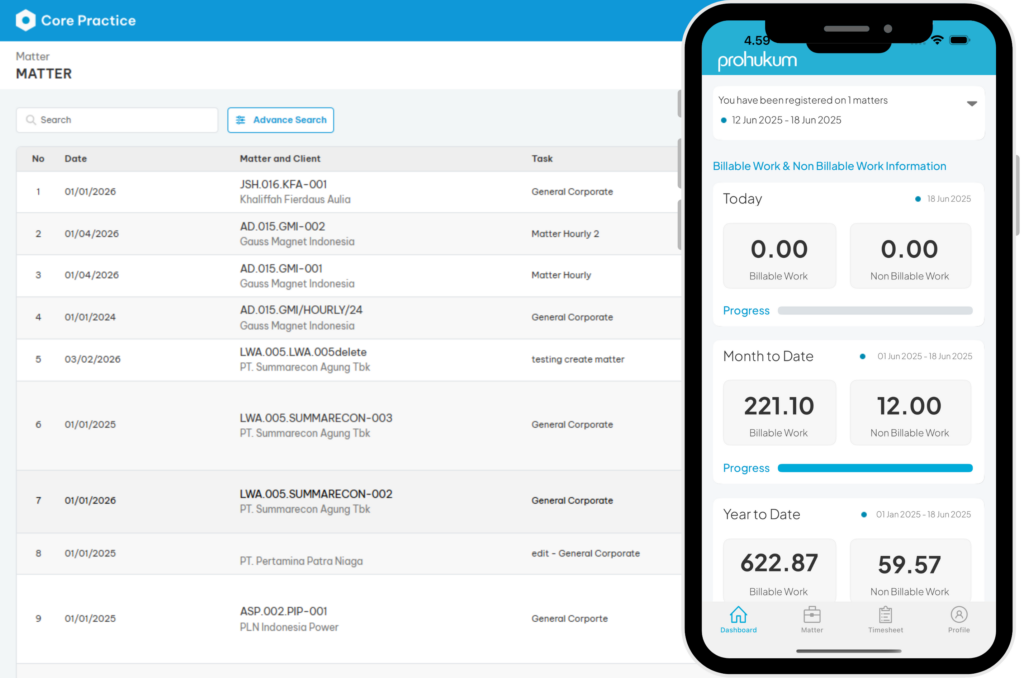Tap the 01 Jan 2025 - 18 Jun 2025 label
The width and height of the screenshot is (1024, 678).
[923, 515]
